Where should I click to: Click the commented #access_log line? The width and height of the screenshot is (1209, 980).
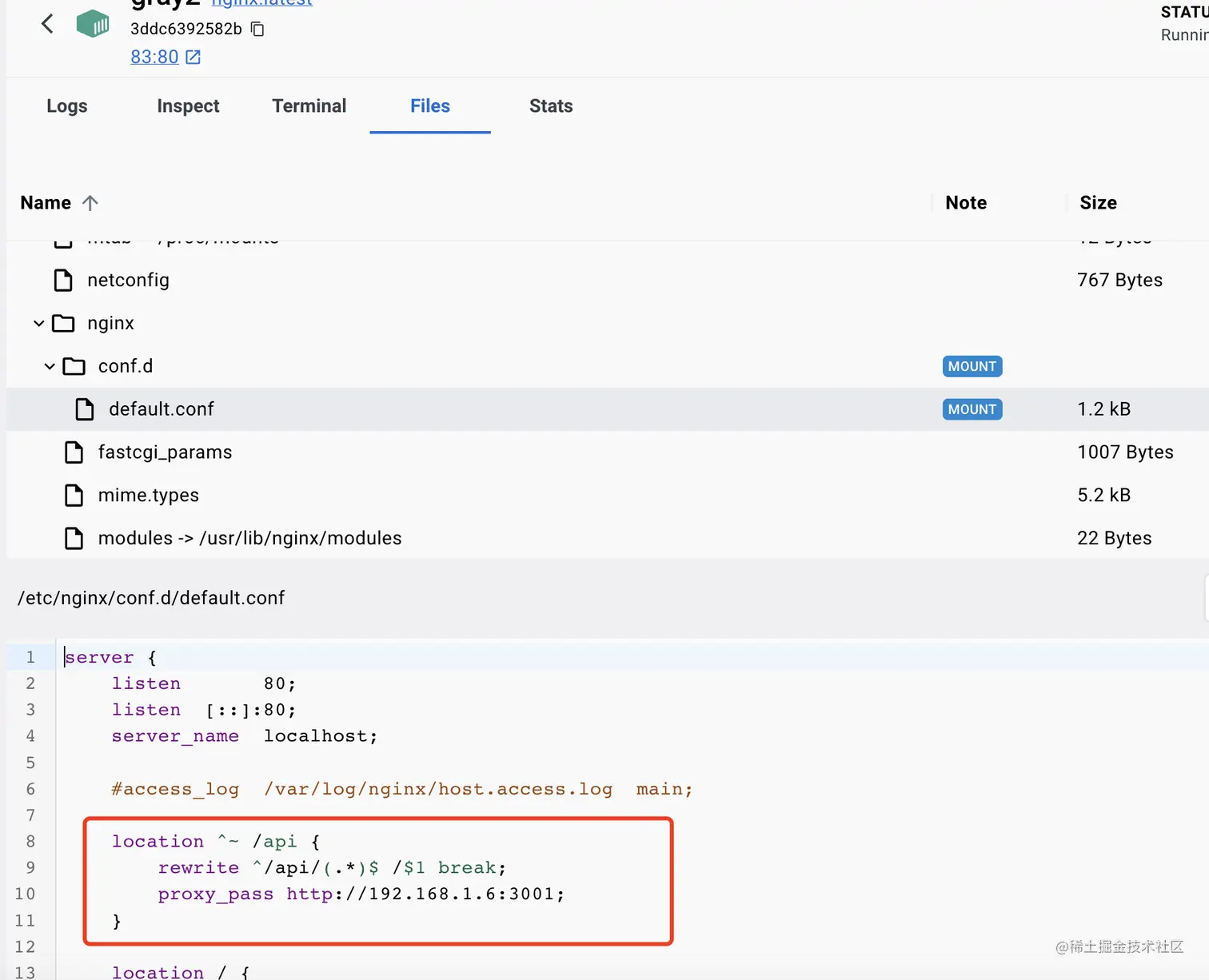pyautogui.click(x=402, y=790)
